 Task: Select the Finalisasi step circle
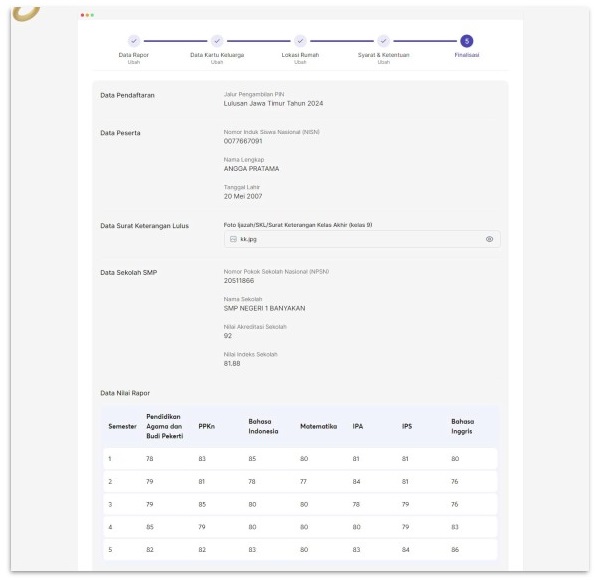click(466, 41)
